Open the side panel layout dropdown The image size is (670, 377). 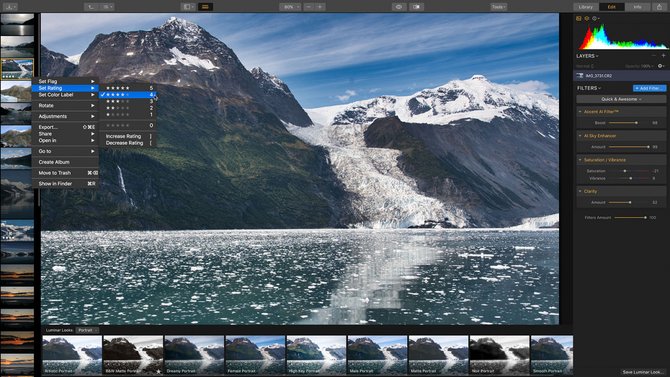[x=187, y=7]
